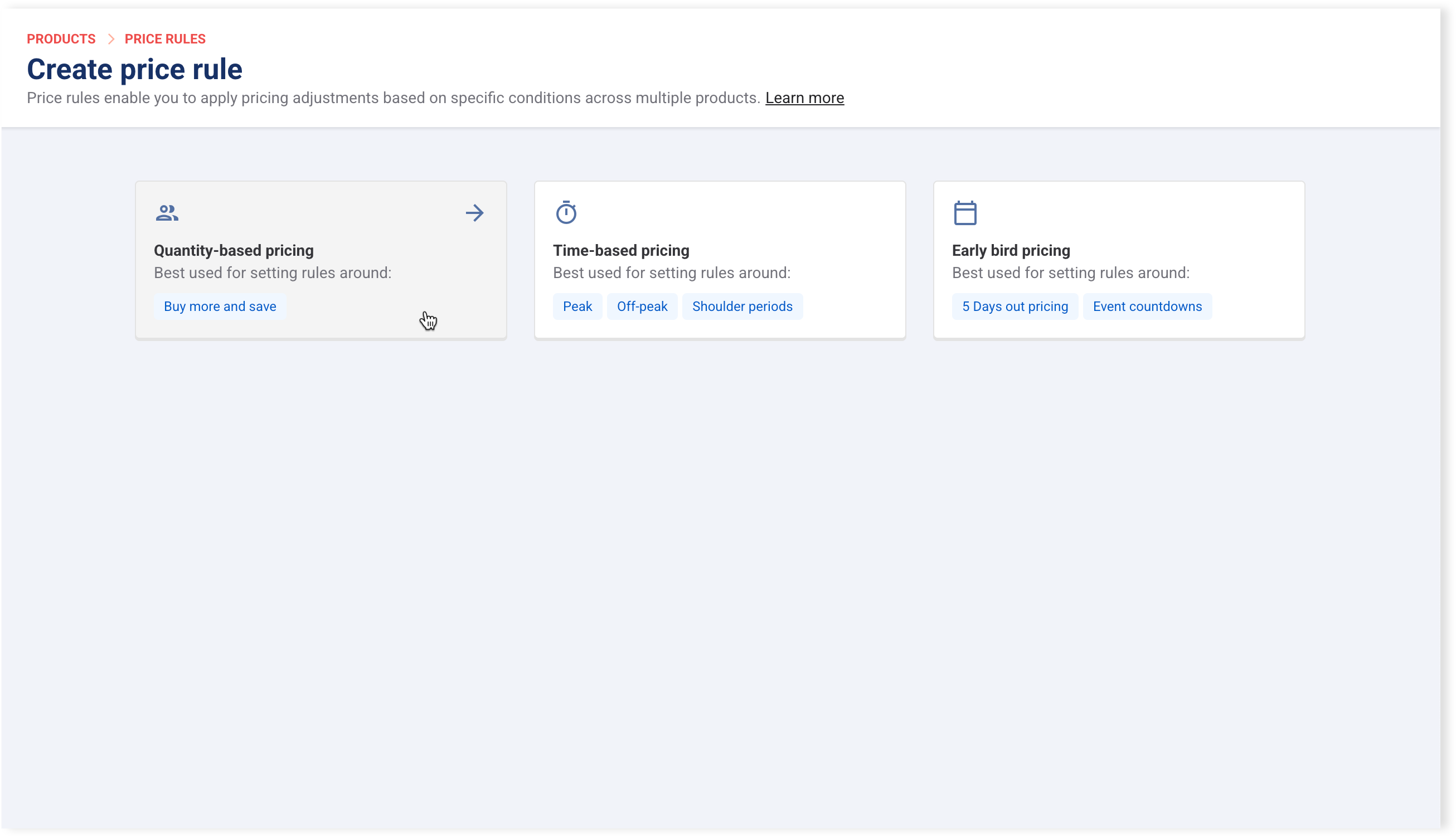The image size is (1456, 837).
Task: Click the Create price rule heading
Action: (134, 70)
